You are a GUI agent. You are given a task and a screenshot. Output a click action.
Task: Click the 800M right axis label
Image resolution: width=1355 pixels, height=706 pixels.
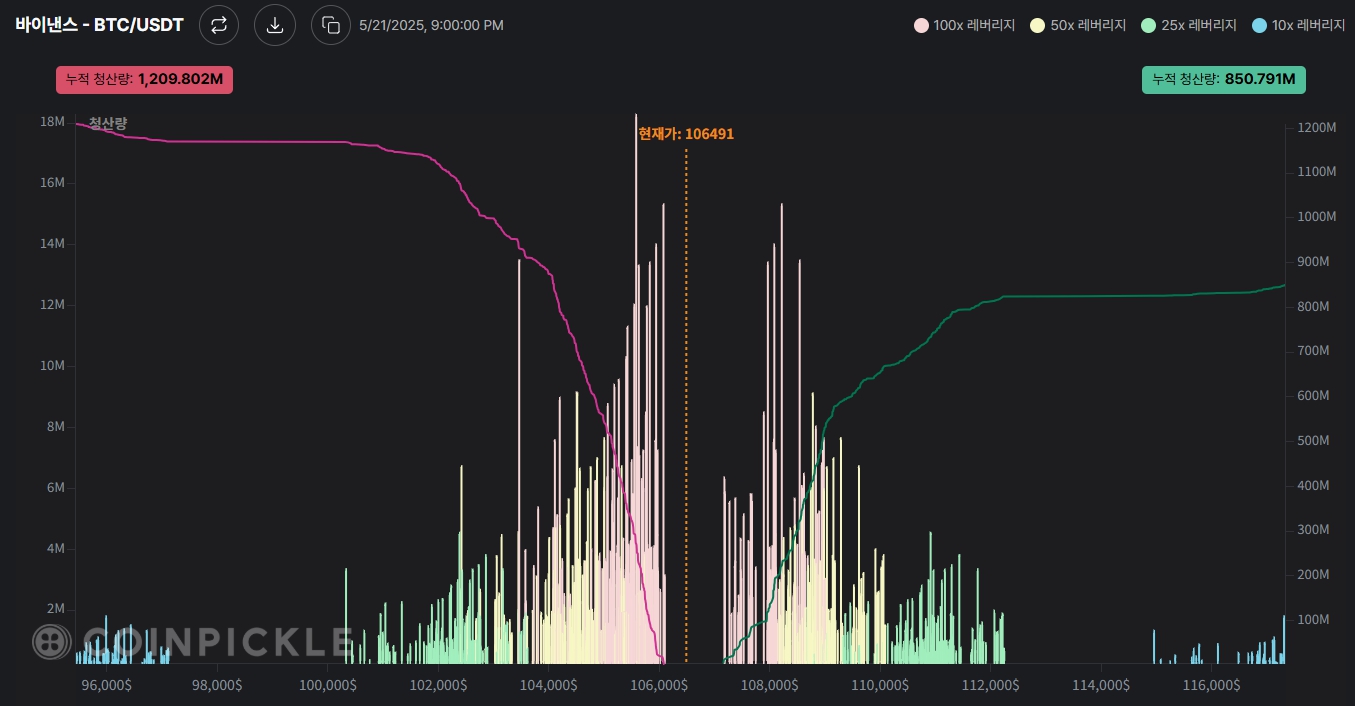coord(1313,307)
